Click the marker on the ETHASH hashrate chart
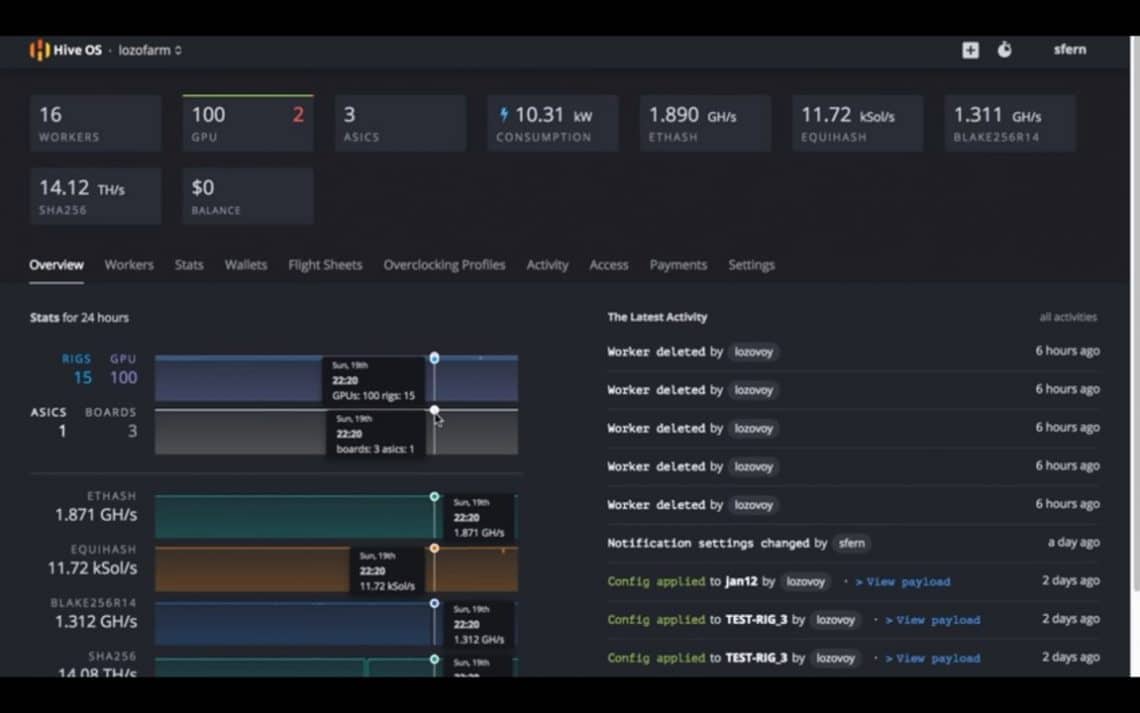 click(434, 496)
